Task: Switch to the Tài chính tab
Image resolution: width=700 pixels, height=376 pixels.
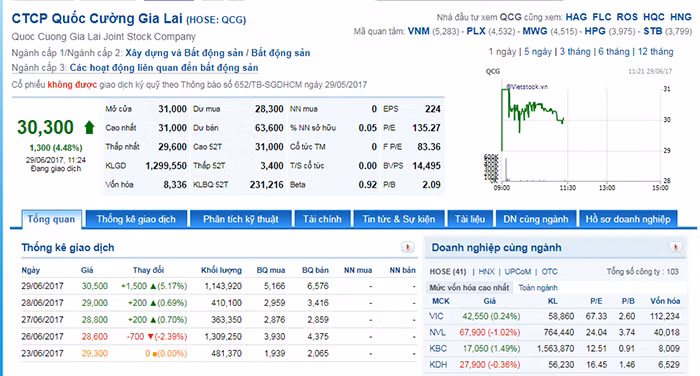Action: click(322, 219)
